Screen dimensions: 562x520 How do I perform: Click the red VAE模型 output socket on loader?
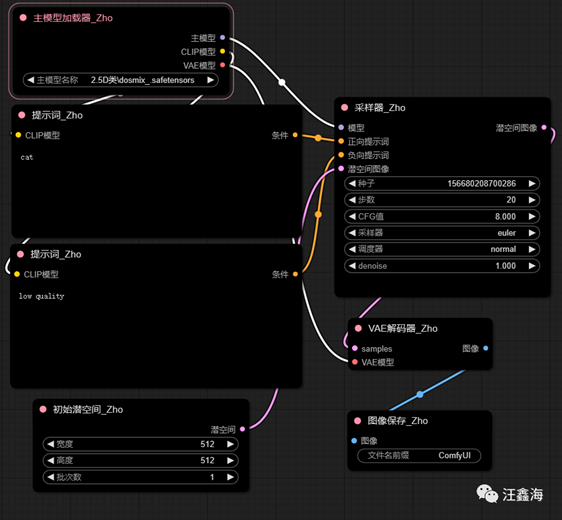pyautogui.click(x=223, y=65)
